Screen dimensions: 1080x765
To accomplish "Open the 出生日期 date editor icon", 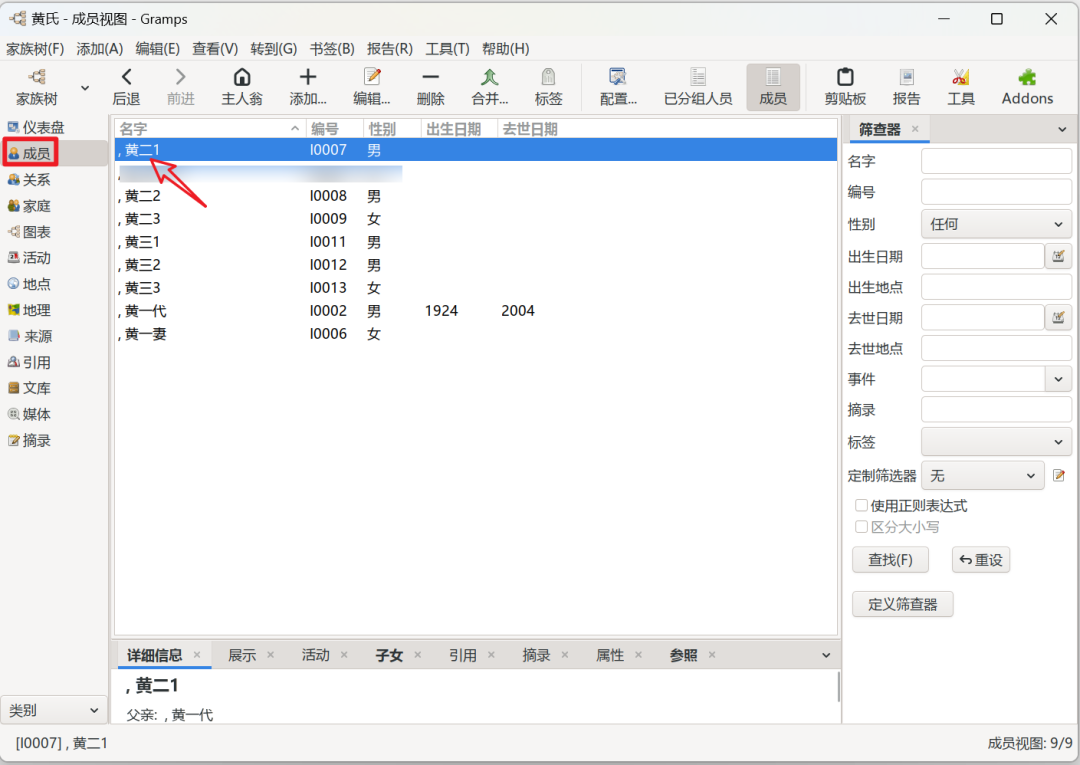I will [1058, 256].
